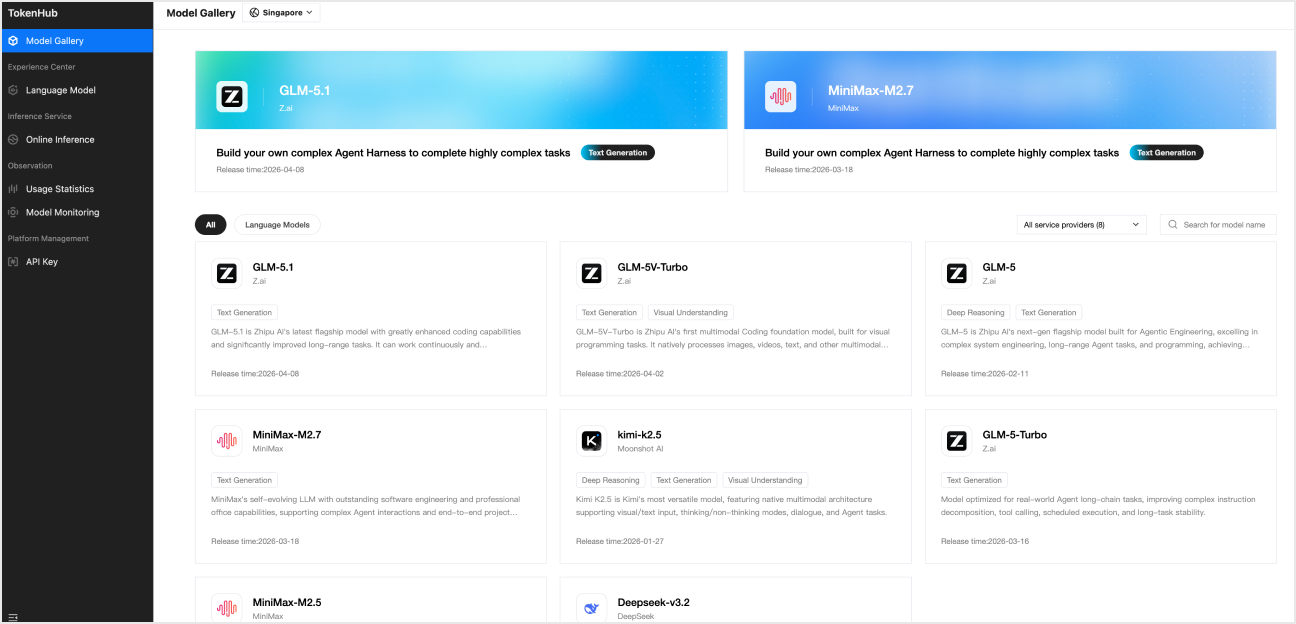Click the Language Model sidebar icon
Viewport: 1296px width, 624px height.
(x=13, y=90)
